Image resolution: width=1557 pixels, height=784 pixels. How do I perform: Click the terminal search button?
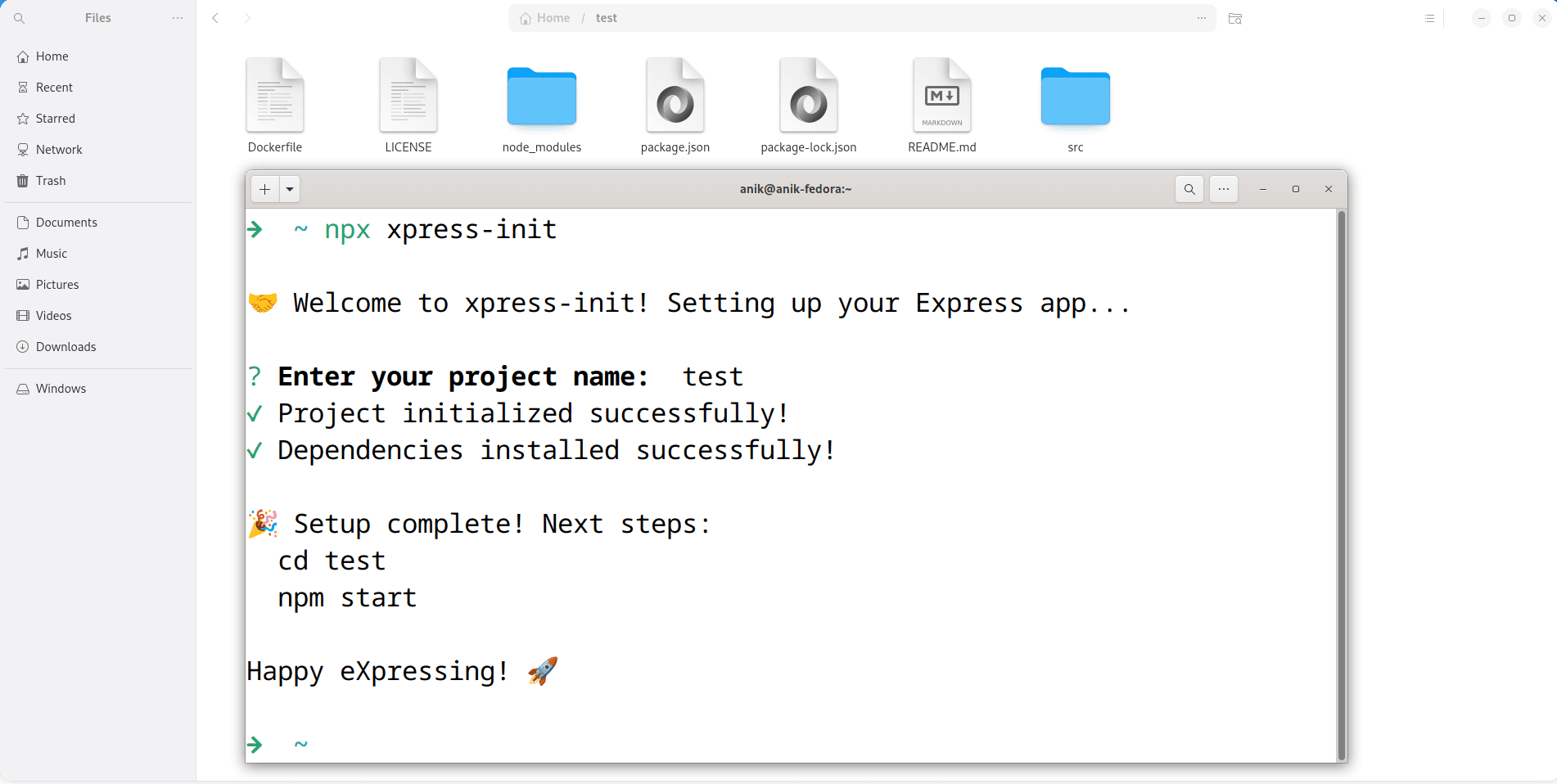(x=1189, y=189)
